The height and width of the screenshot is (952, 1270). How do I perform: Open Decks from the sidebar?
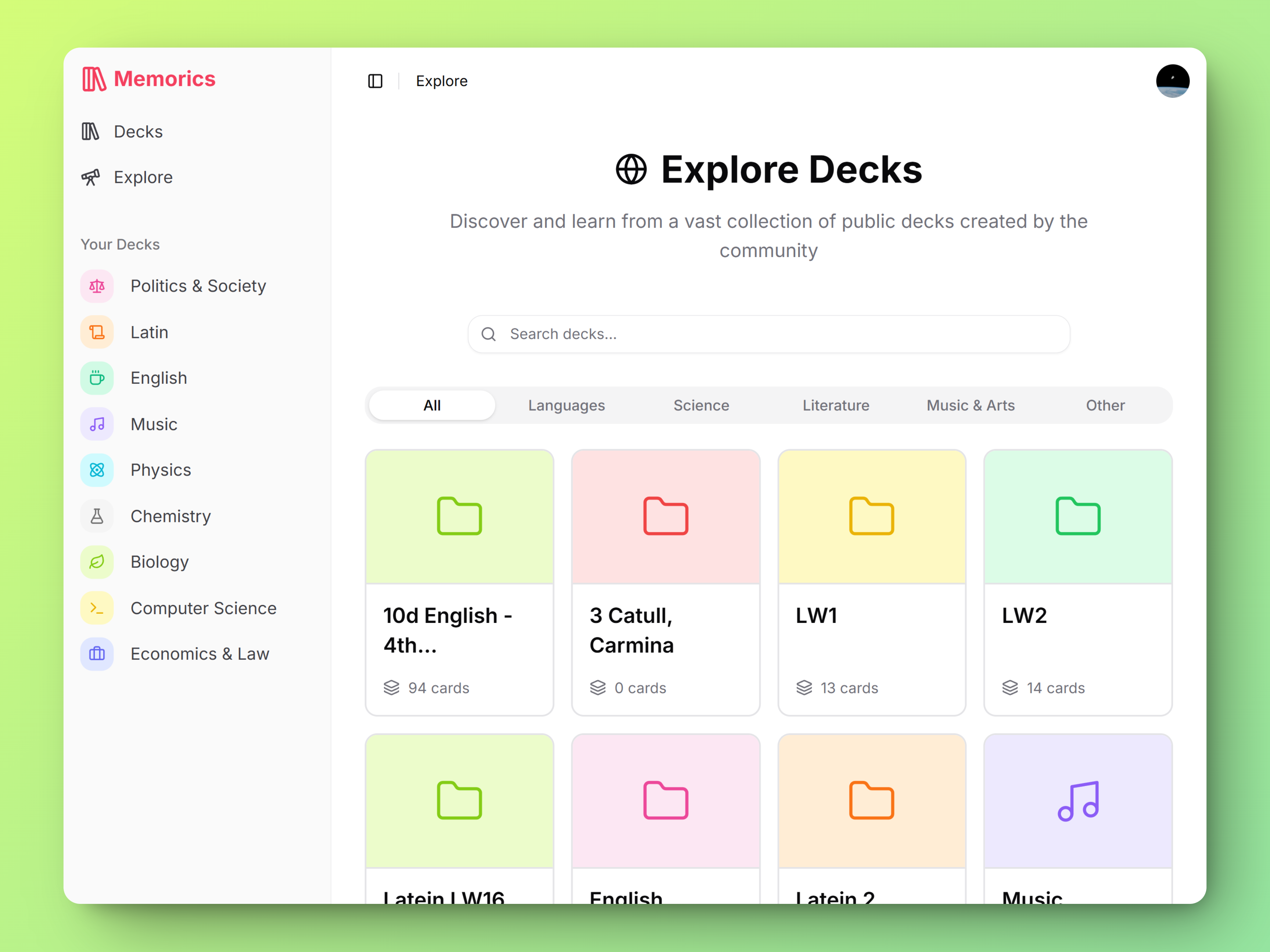coord(138,131)
